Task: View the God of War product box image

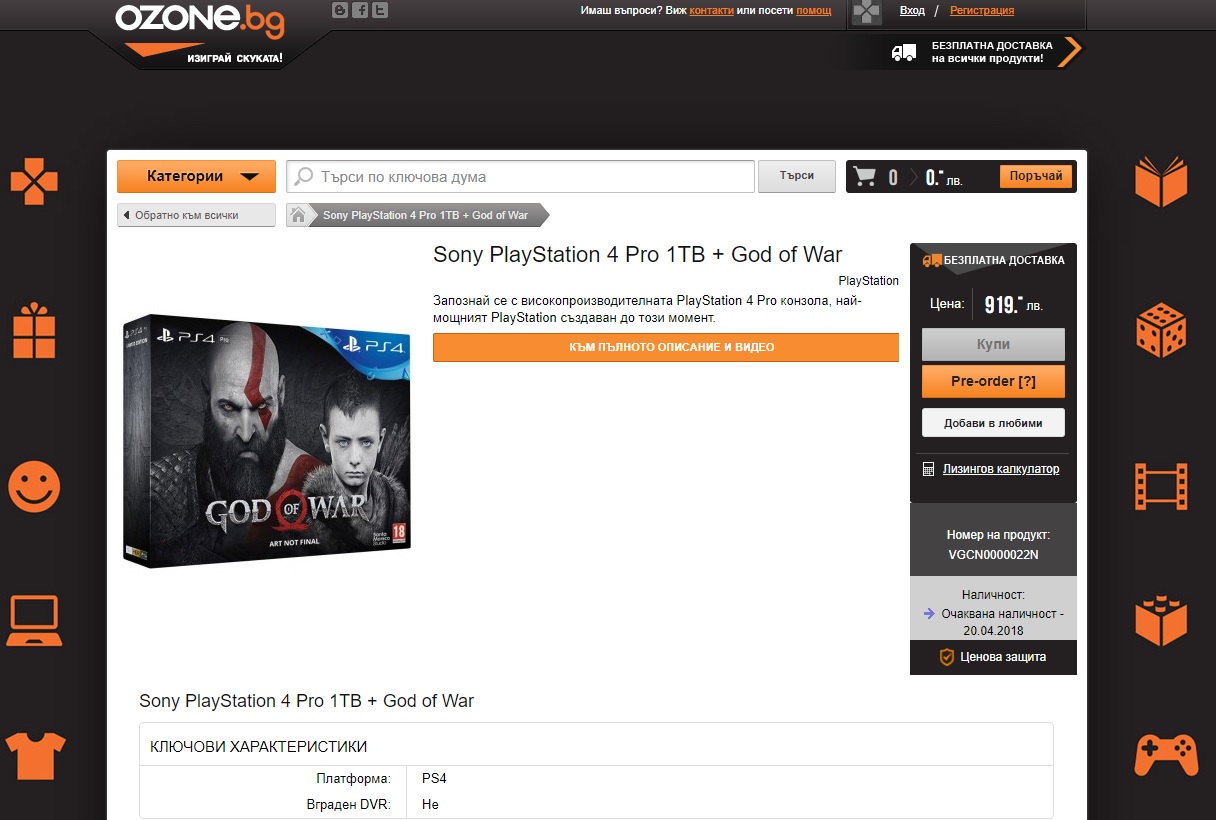Action: (x=267, y=441)
